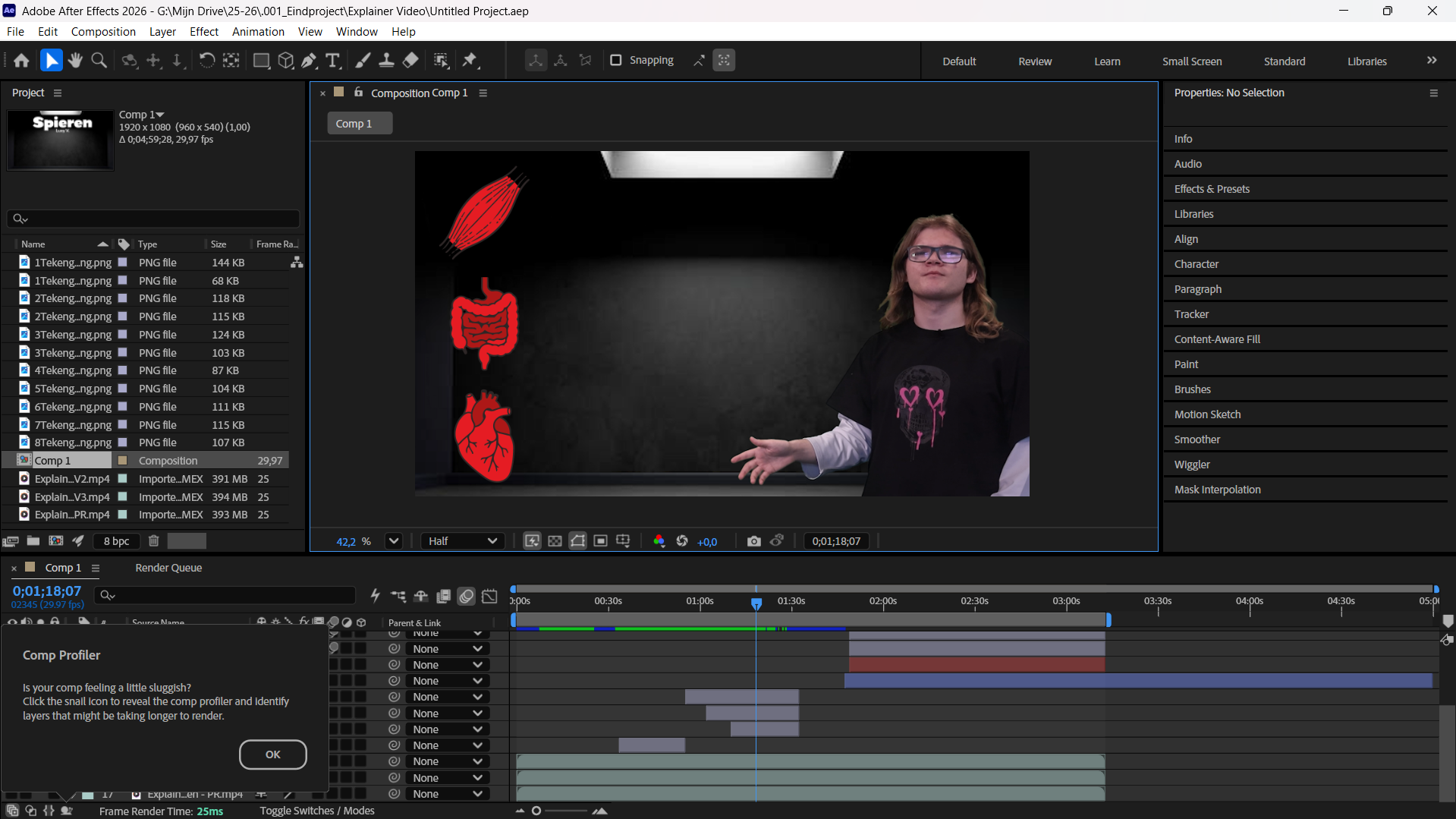Screen dimensions: 1456x819
Task: Open the Composition panel hamburger menu
Action: 483,93
